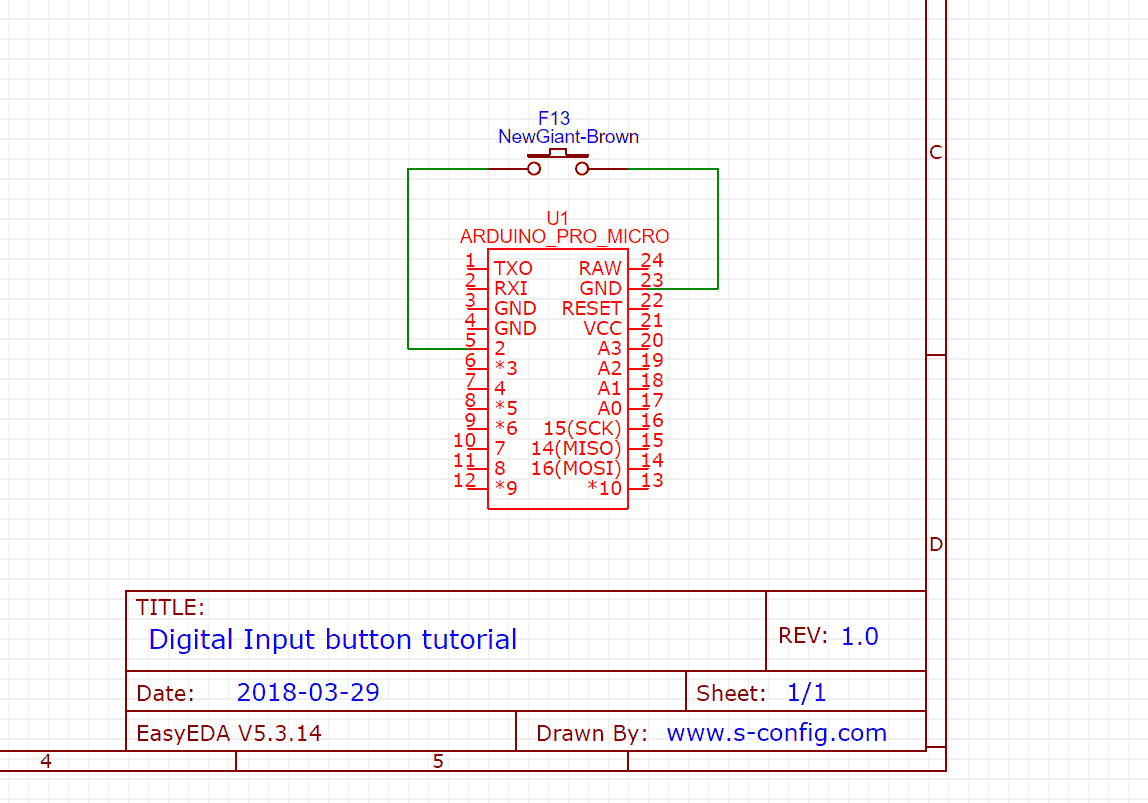Click the F13 designator label

coord(554,119)
